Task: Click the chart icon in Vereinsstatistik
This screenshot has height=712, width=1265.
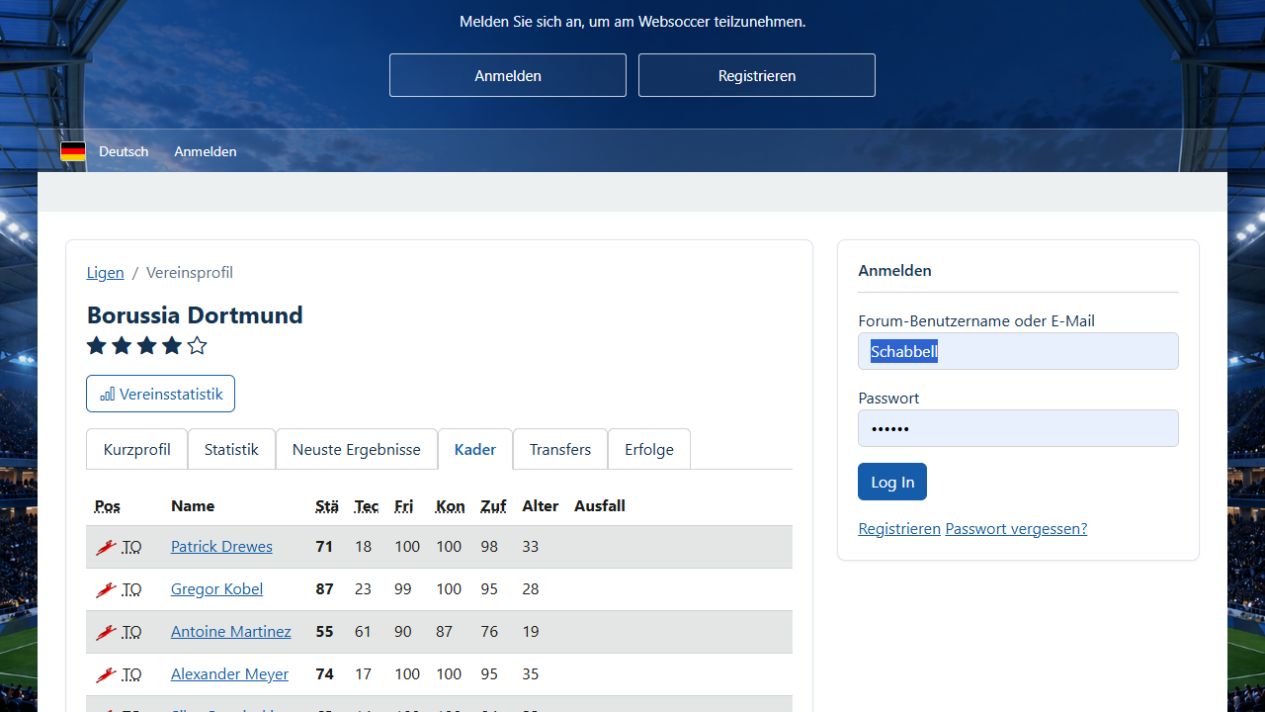Action: [107, 394]
